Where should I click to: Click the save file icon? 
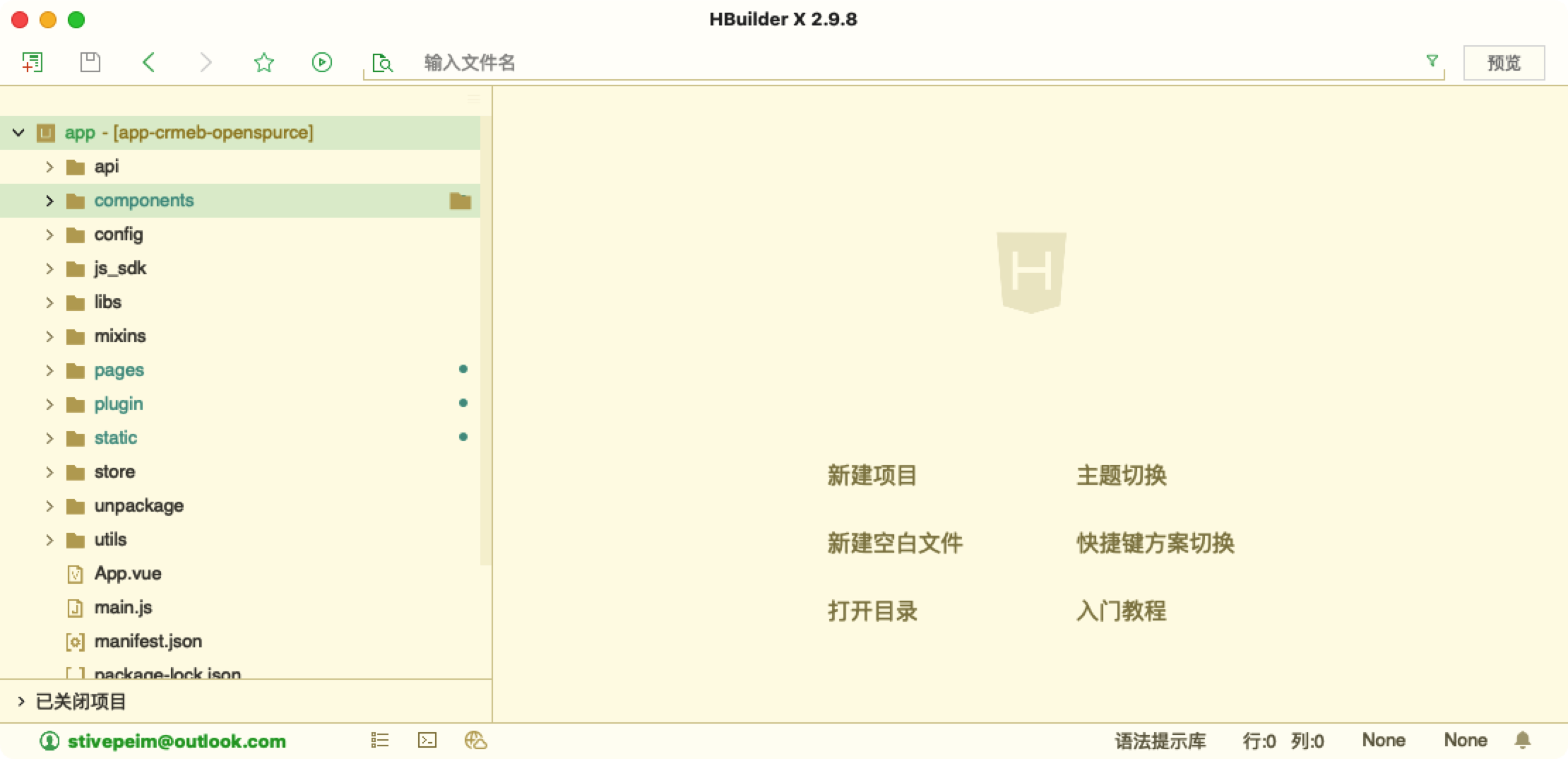click(x=90, y=62)
